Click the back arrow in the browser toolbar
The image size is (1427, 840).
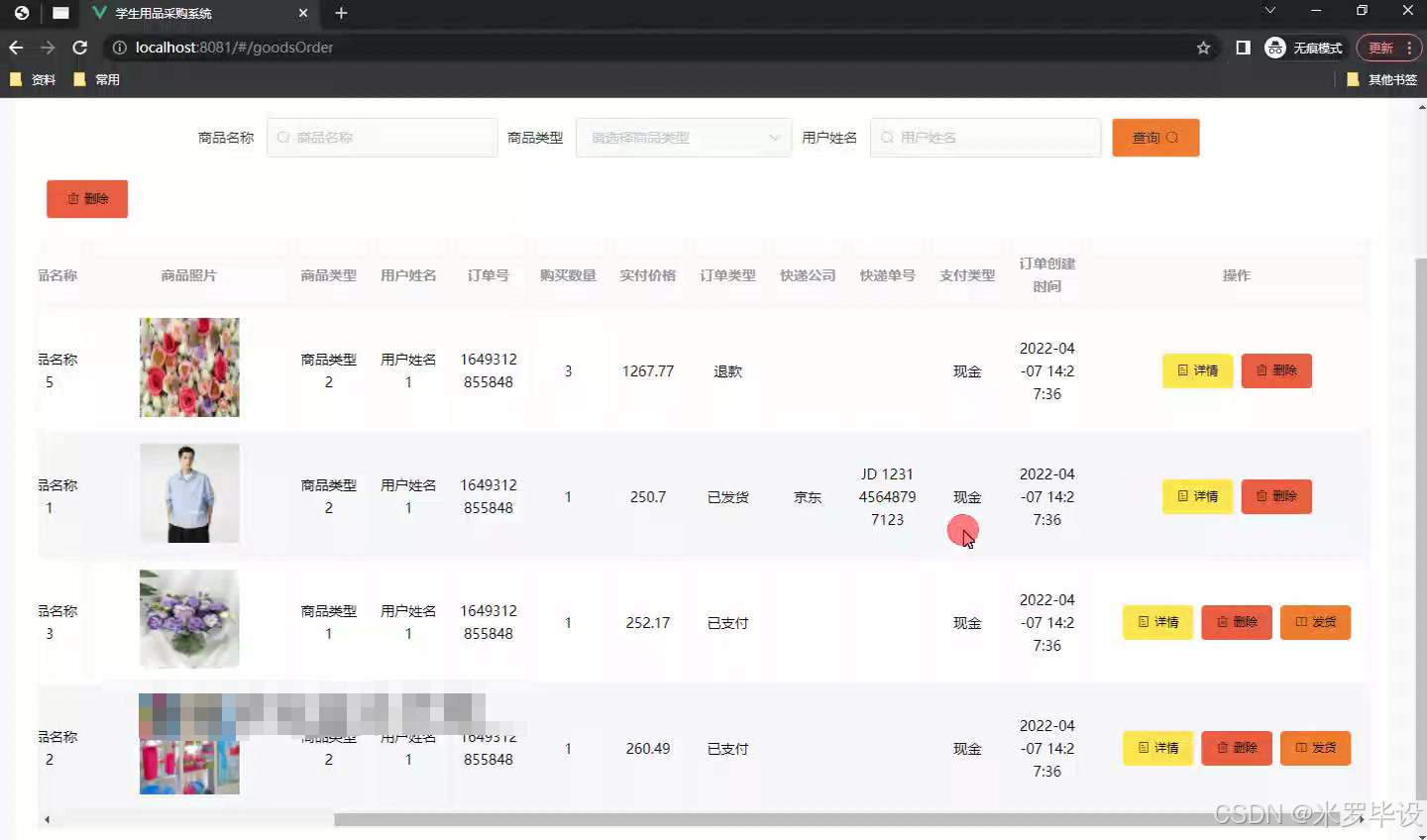[x=16, y=47]
